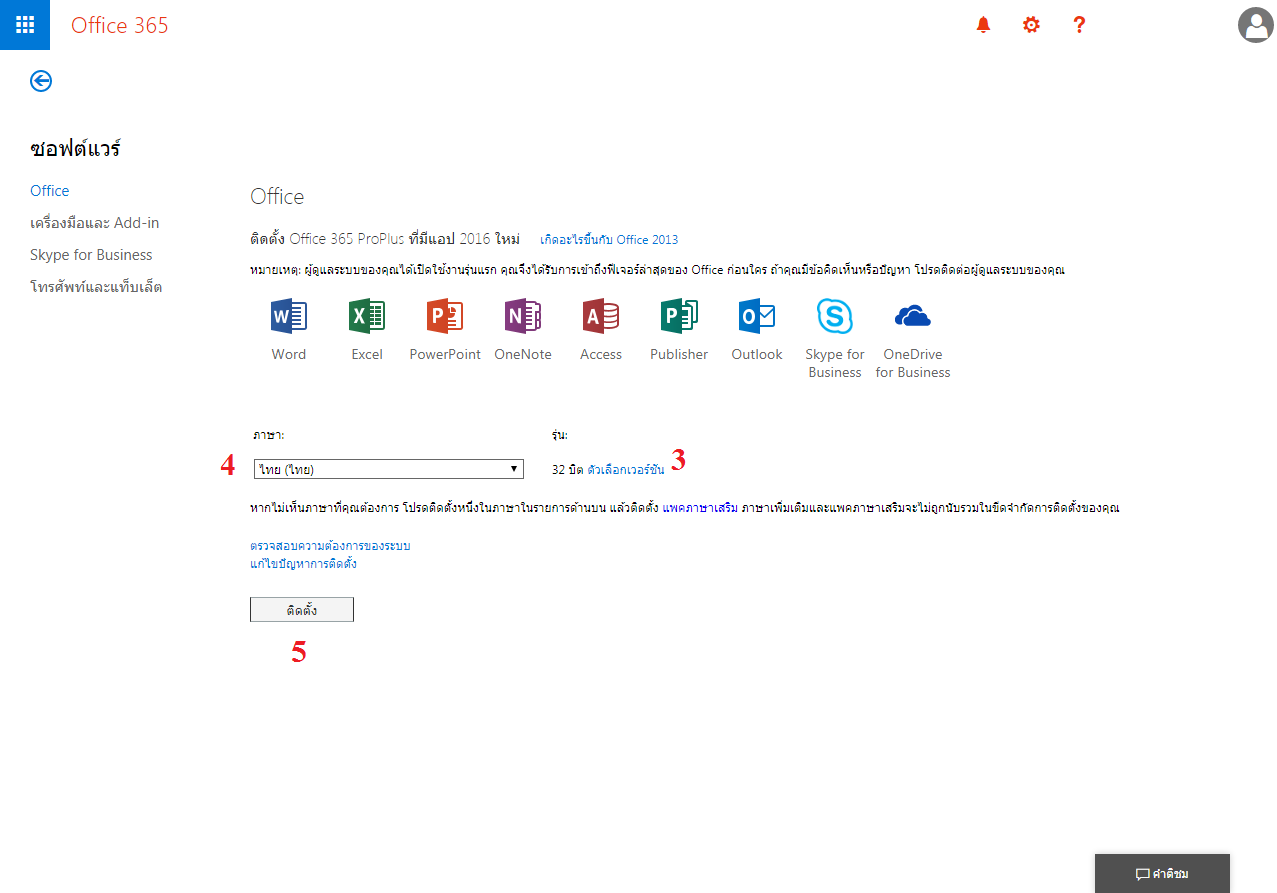Open the help question mark

1079,25
